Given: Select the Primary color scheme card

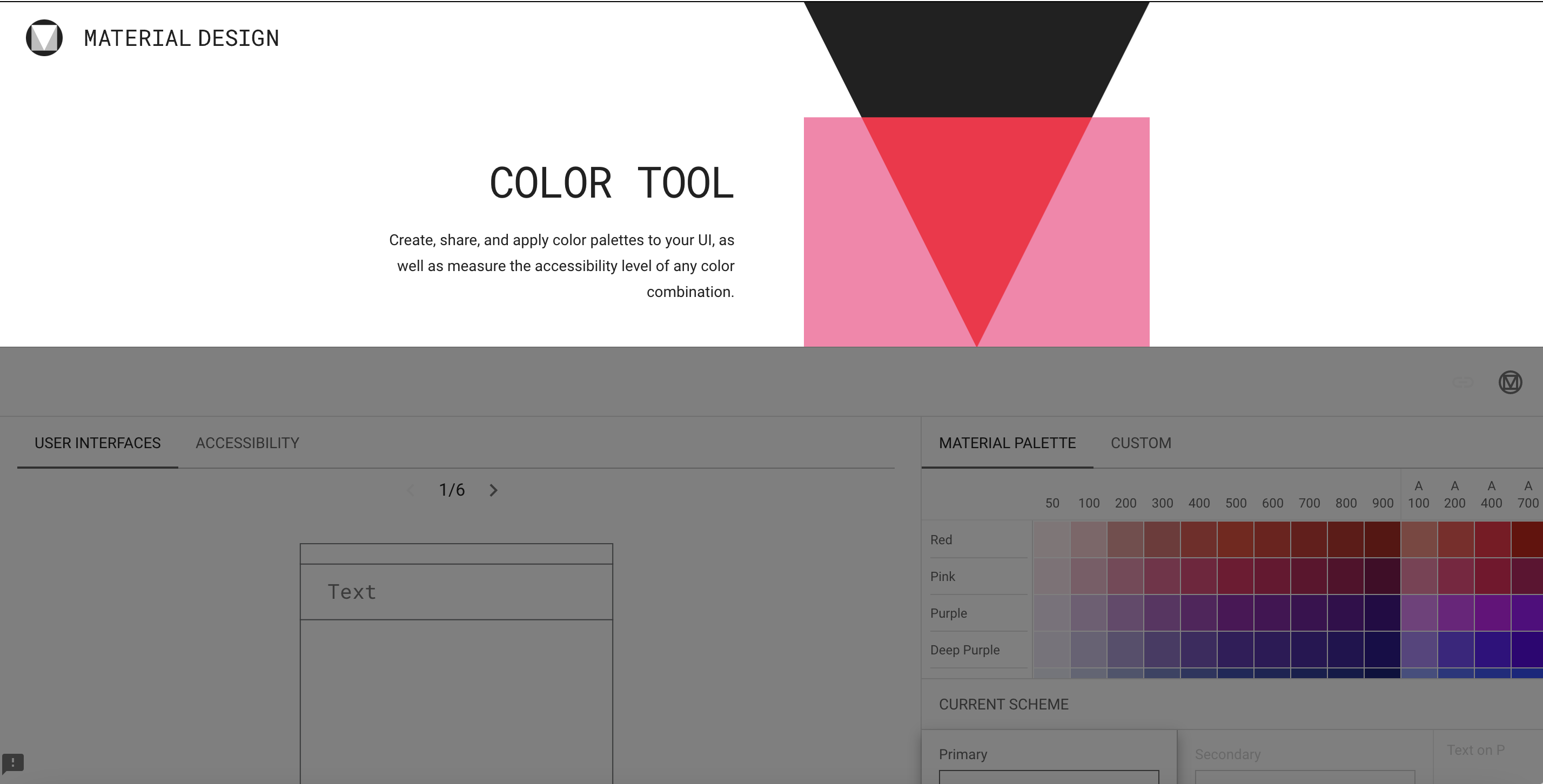Looking at the screenshot, I should [x=1049, y=757].
